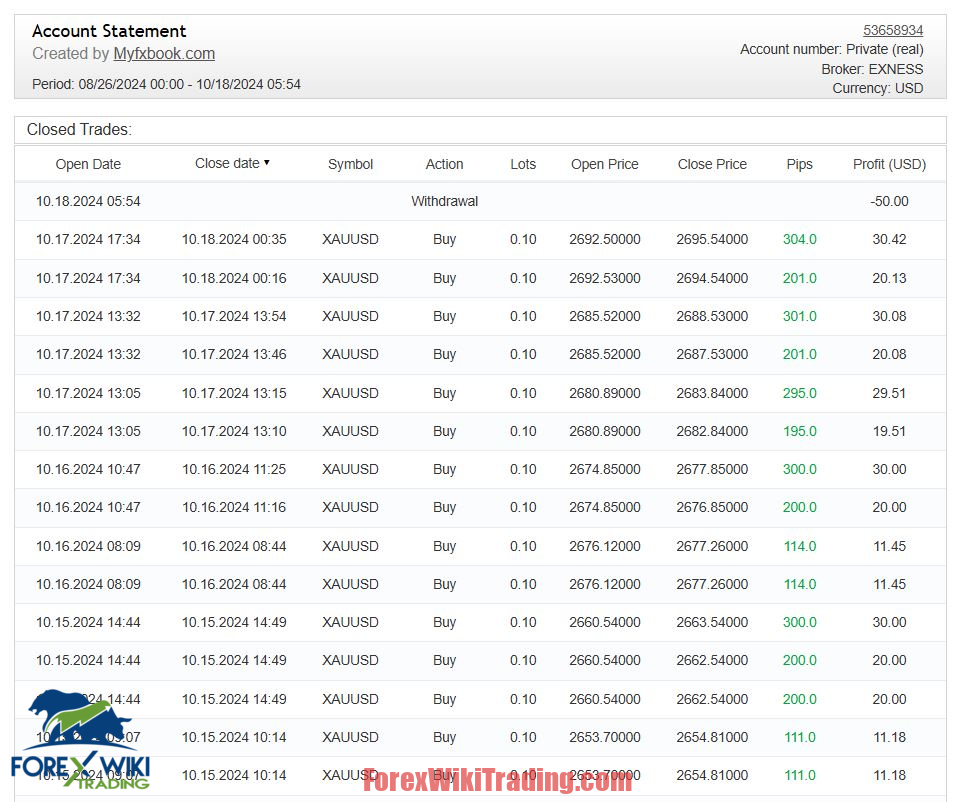This screenshot has width=977, height=802.
Task: Select the -50.00 withdrawal amount
Action: [889, 201]
